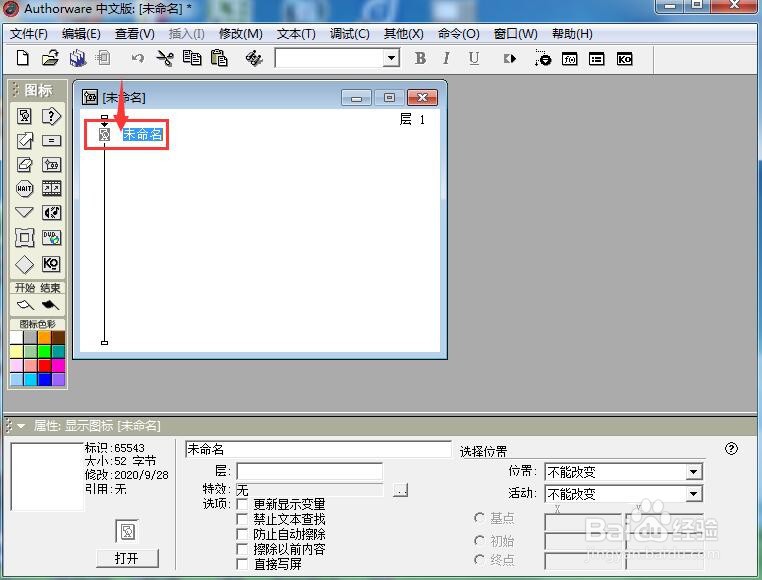Click the 打开 button
Image resolution: width=762 pixels, height=580 pixels.
coord(127,558)
